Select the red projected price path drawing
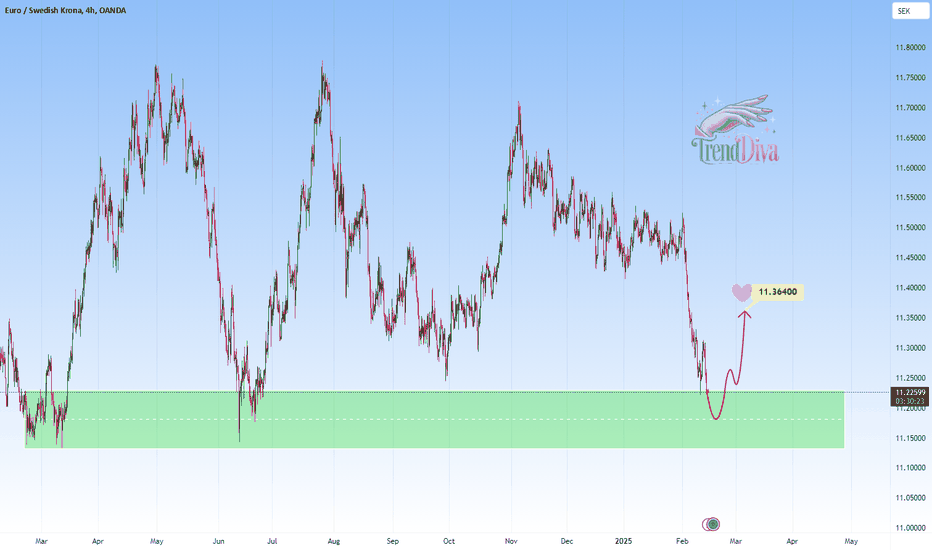Viewport: 932px width, 550px height. pyautogui.click(x=726, y=366)
